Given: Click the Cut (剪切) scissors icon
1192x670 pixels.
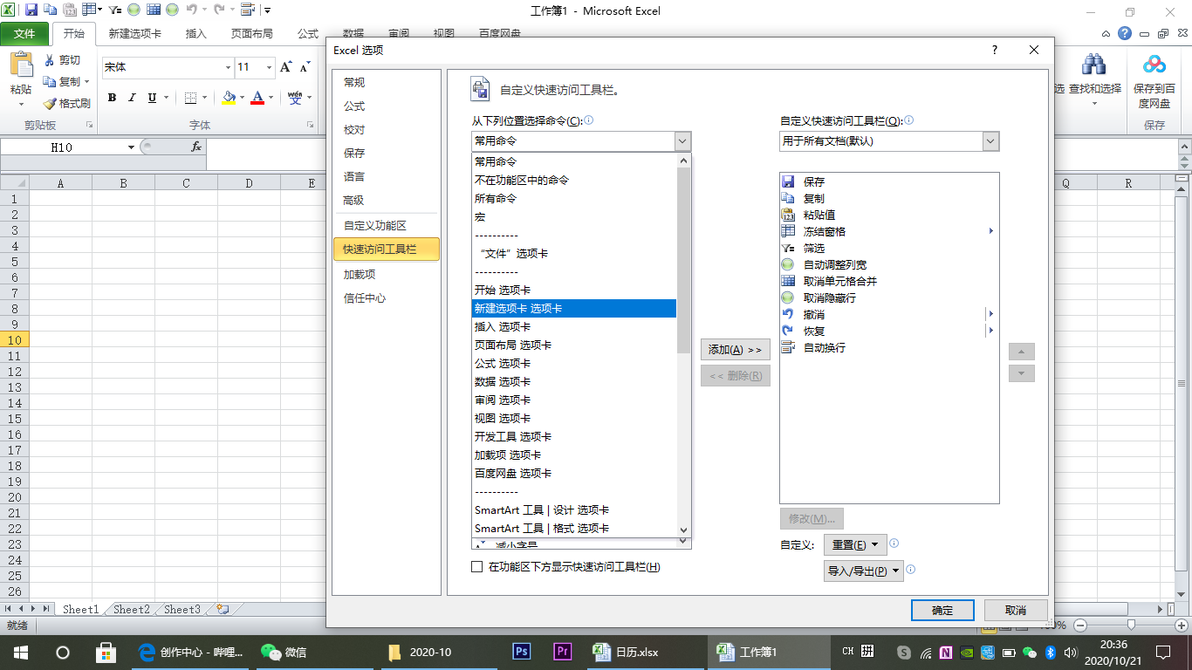Looking at the screenshot, I should (x=49, y=60).
